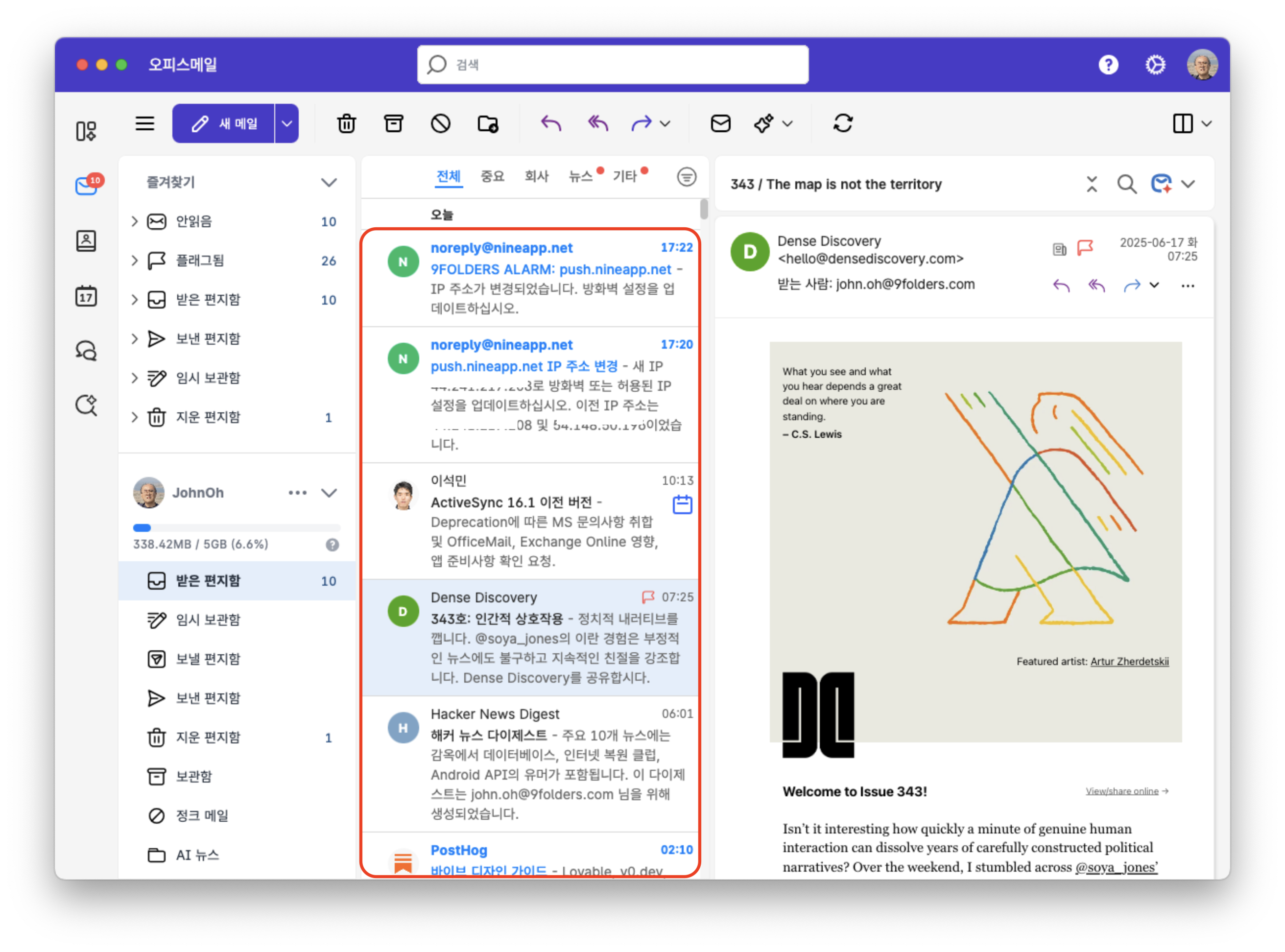Open the apps dashboard sidebar icon
This screenshot has width=1285, height=952.
point(86,131)
